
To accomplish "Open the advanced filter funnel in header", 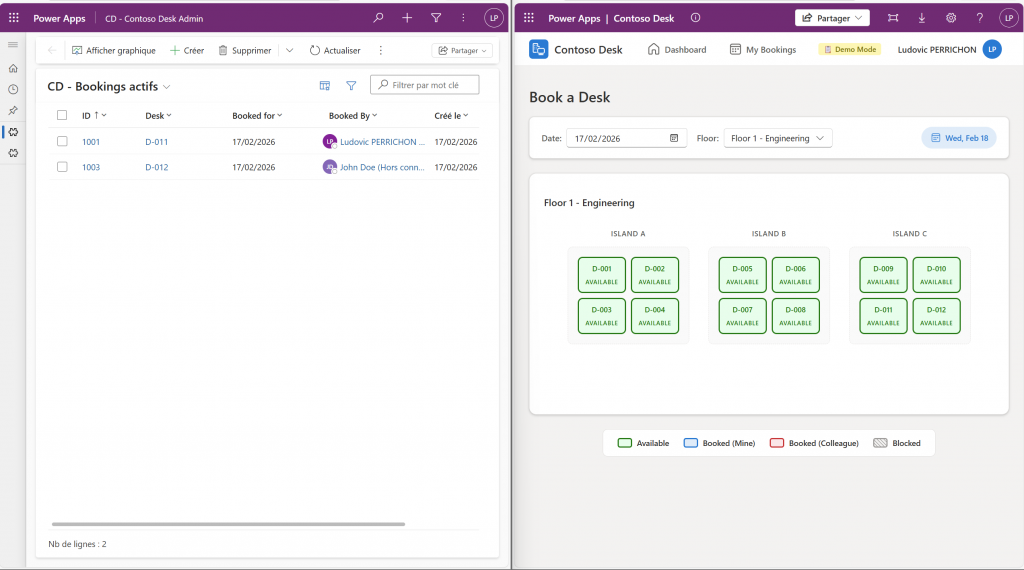I will pos(436,18).
